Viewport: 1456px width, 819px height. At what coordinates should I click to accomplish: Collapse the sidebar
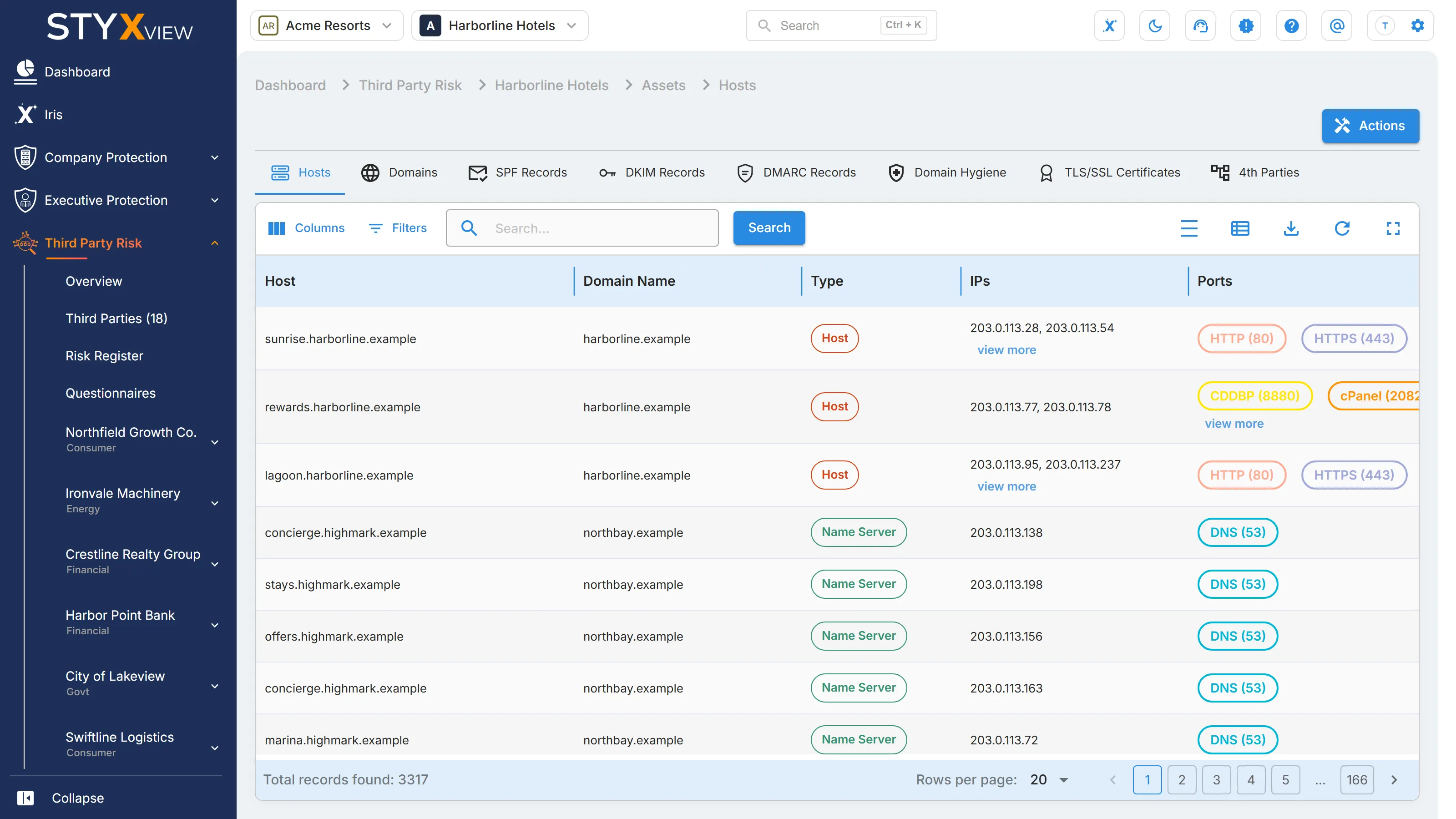pyautogui.click(x=61, y=798)
